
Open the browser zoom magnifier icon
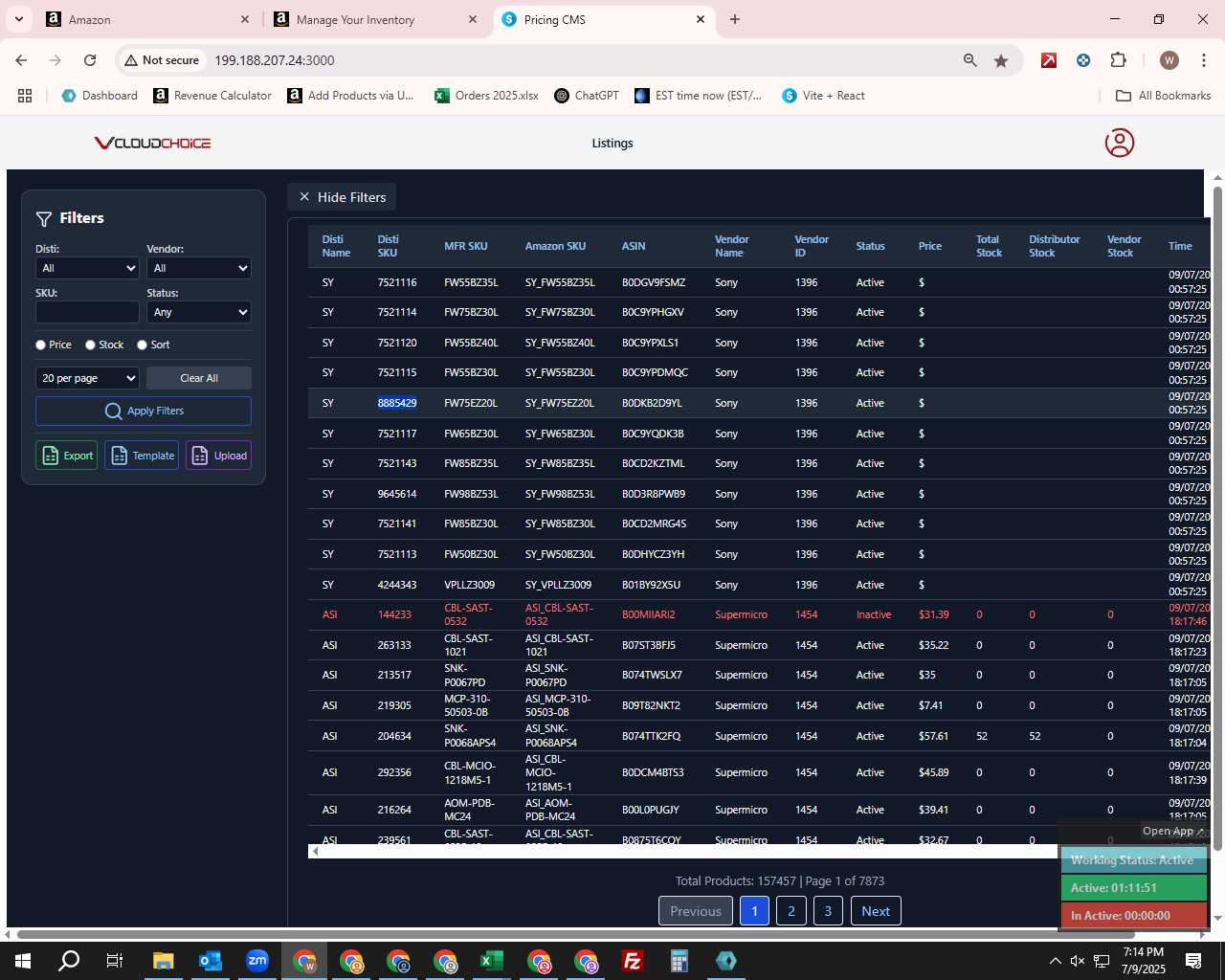coord(970,60)
